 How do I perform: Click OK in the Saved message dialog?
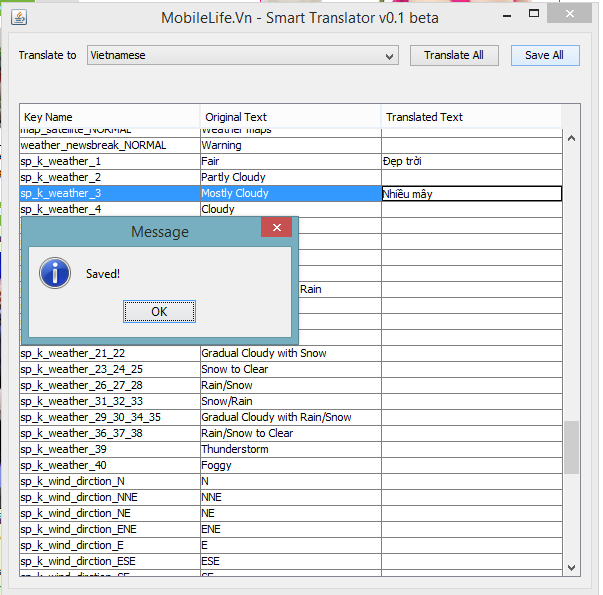point(159,312)
